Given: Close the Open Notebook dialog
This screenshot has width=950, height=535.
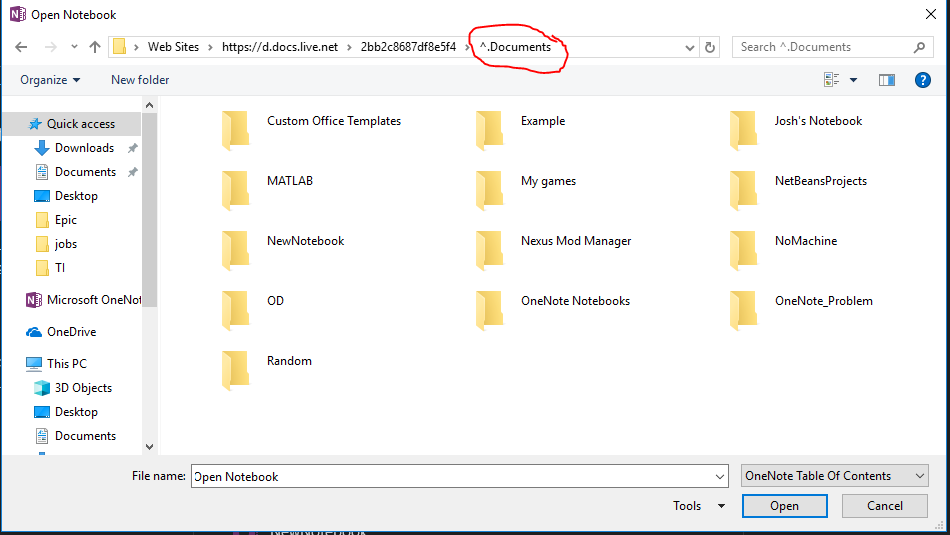Looking at the screenshot, I should point(931,14).
